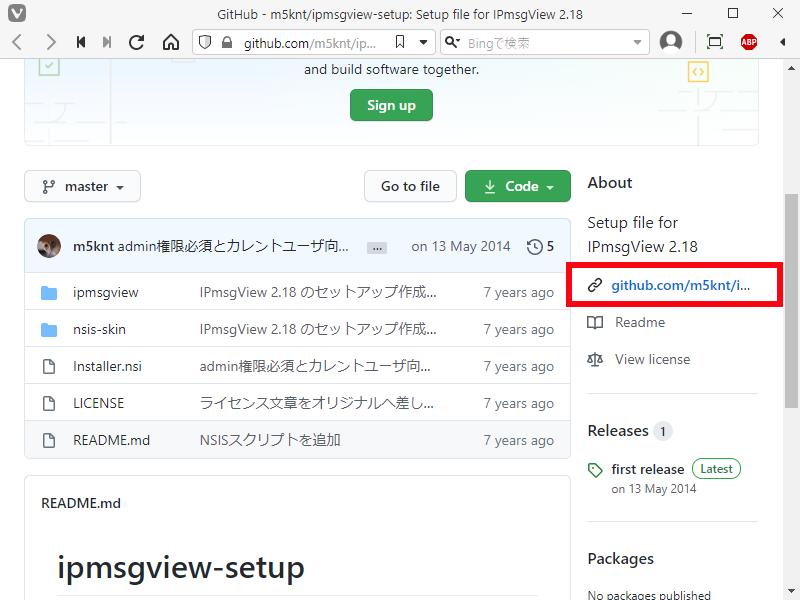
Task: Open nsis-skin row commit message
Action: 318,329
